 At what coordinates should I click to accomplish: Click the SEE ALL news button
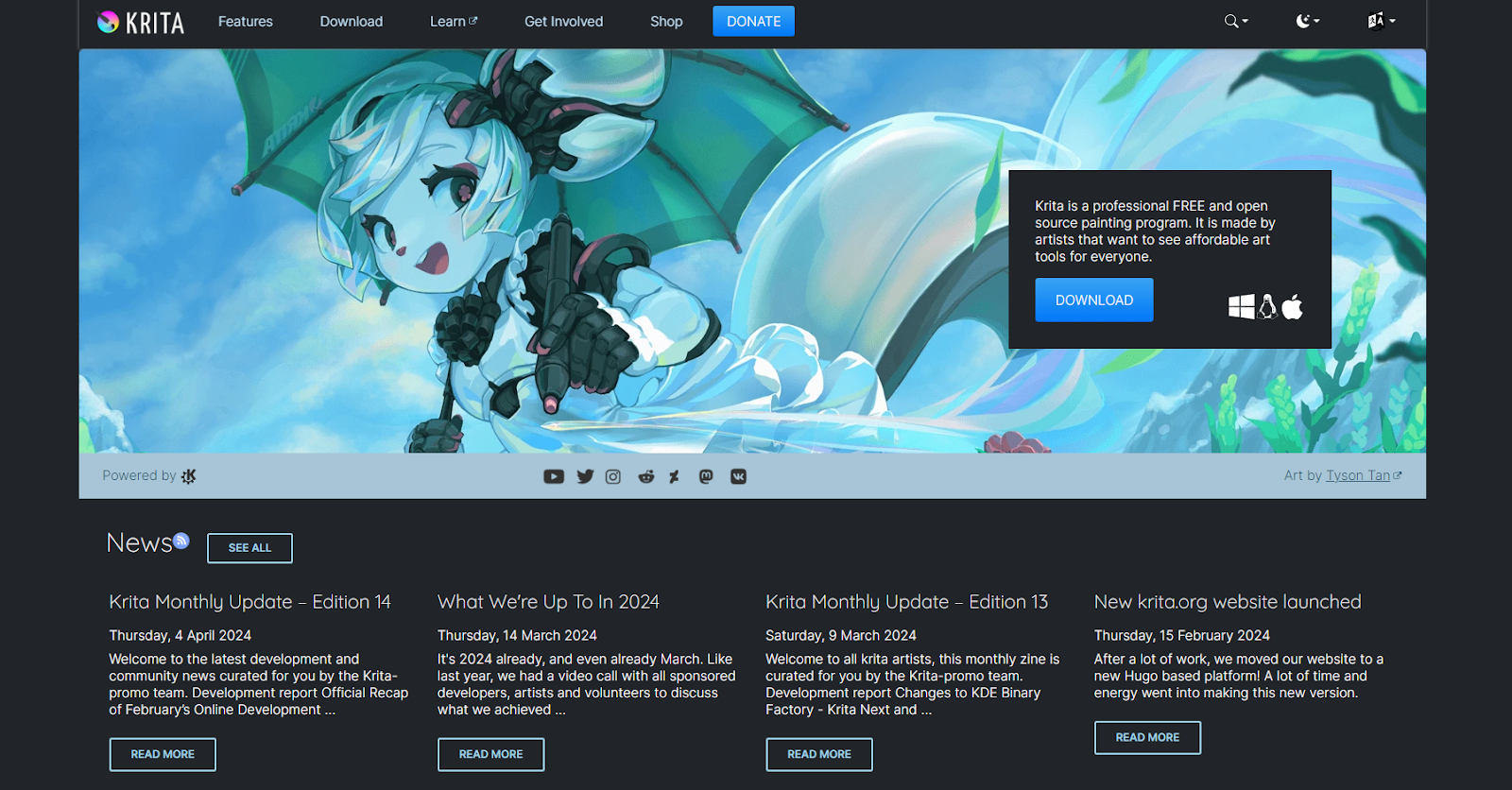249,548
